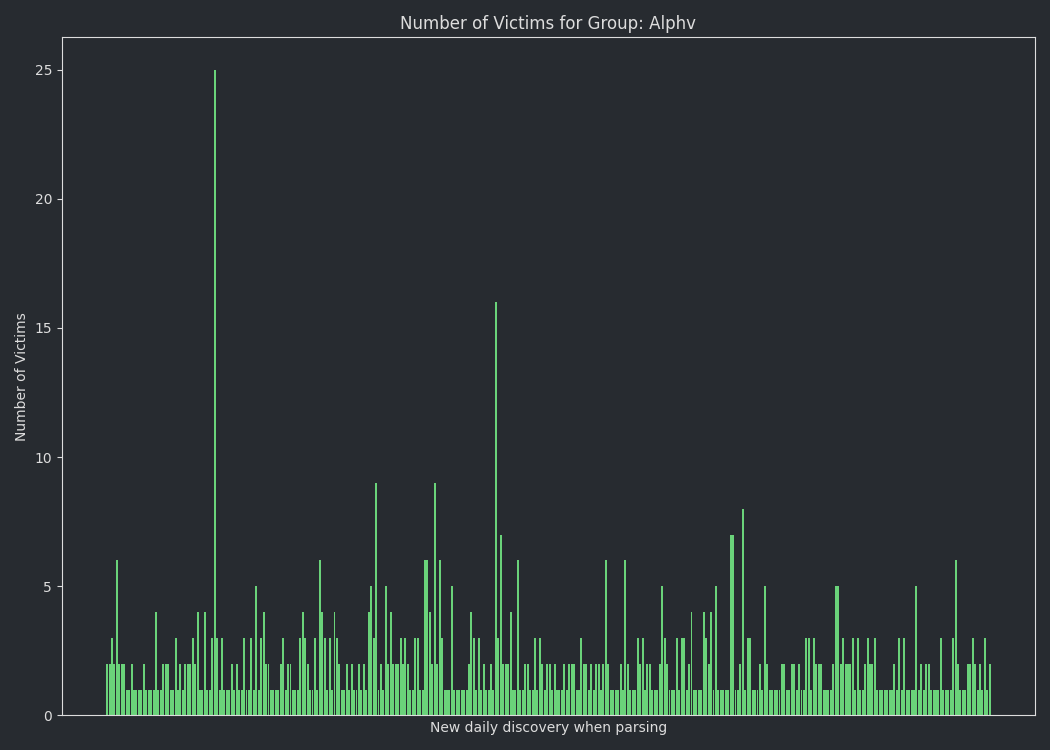This screenshot has width=1050, height=750.
Task: Click the y-axis tick label 20
Action: [x=44, y=200]
